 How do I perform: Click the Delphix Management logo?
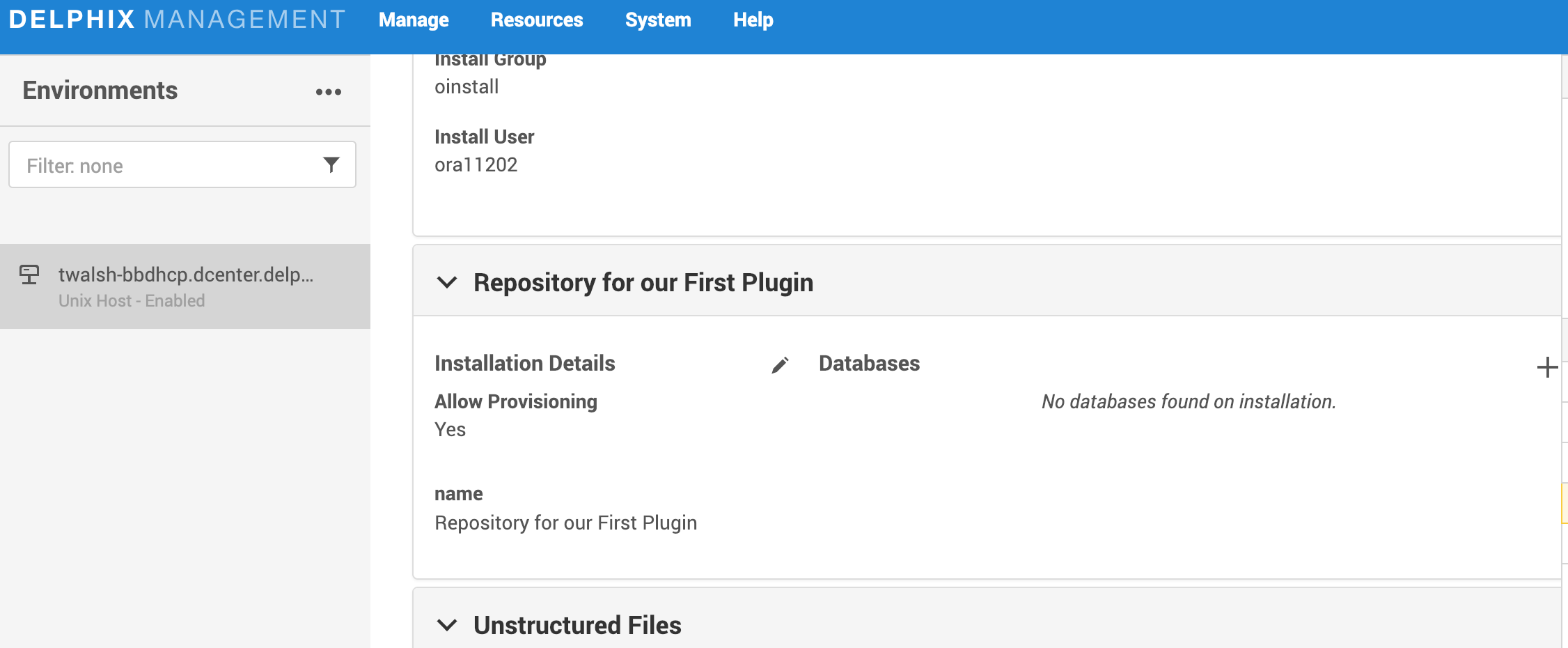pos(178,20)
